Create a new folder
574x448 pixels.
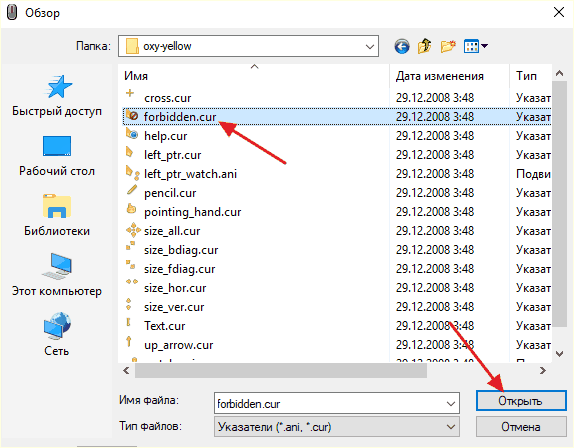[x=448, y=46]
